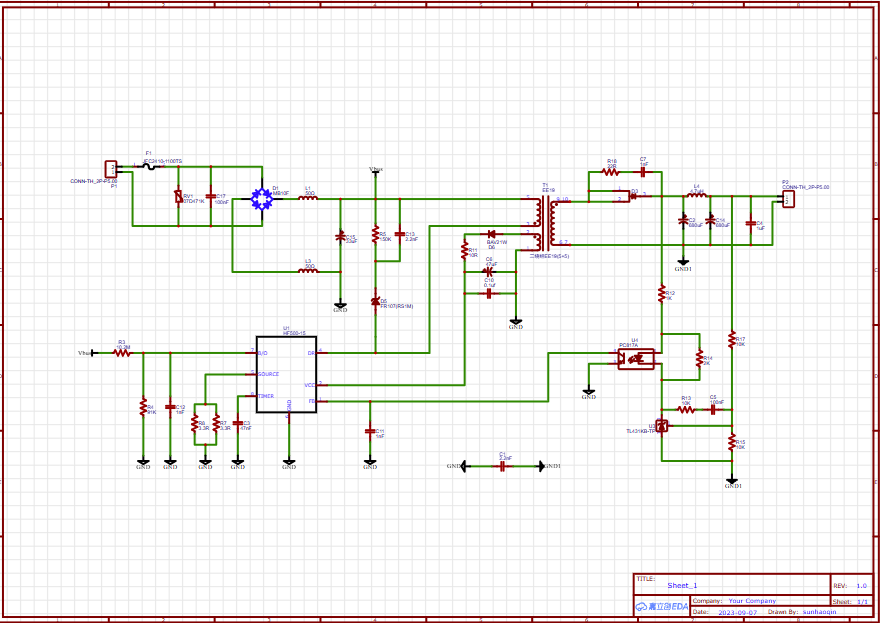Select diode D5 FR107(RS1M)
The image size is (880, 623).
pyautogui.click(x=373, y=301)
